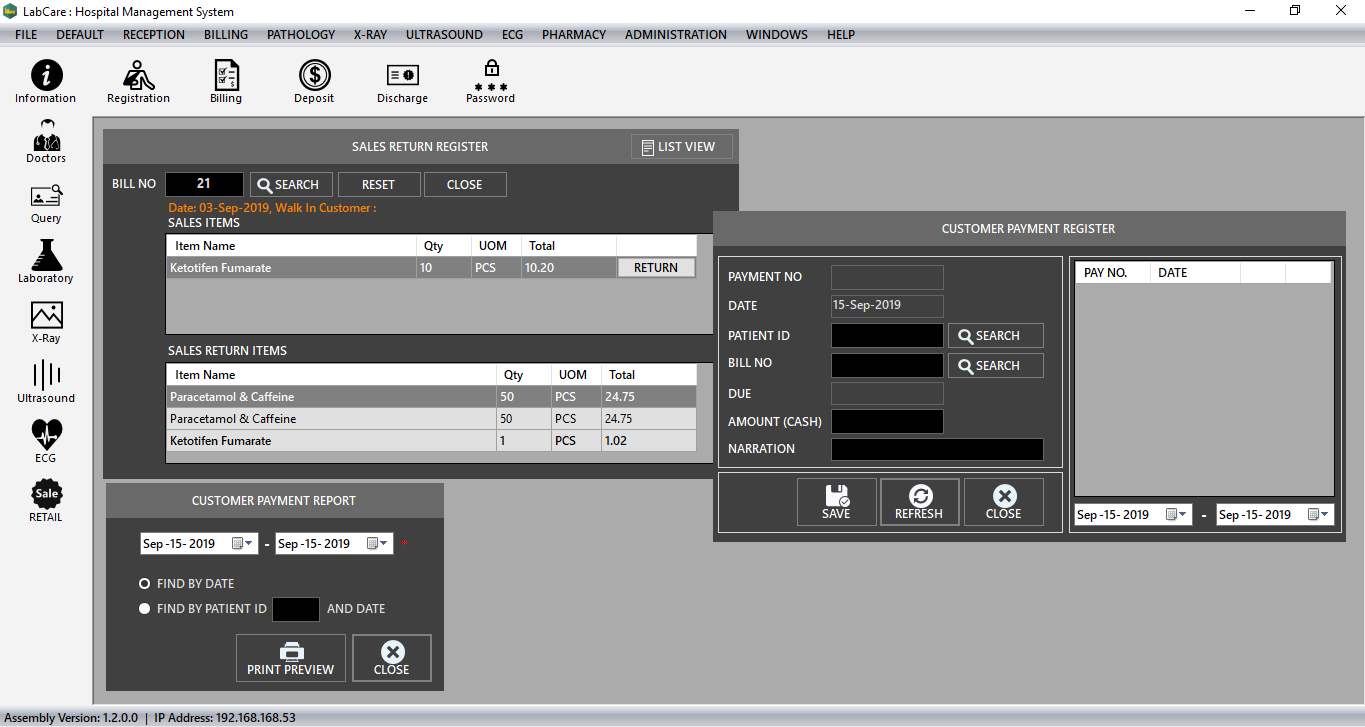This screenshot has height=727, width=1365.
Task: Click Item Name header in Sales Return Items
Action: click(x=332, y=375)
